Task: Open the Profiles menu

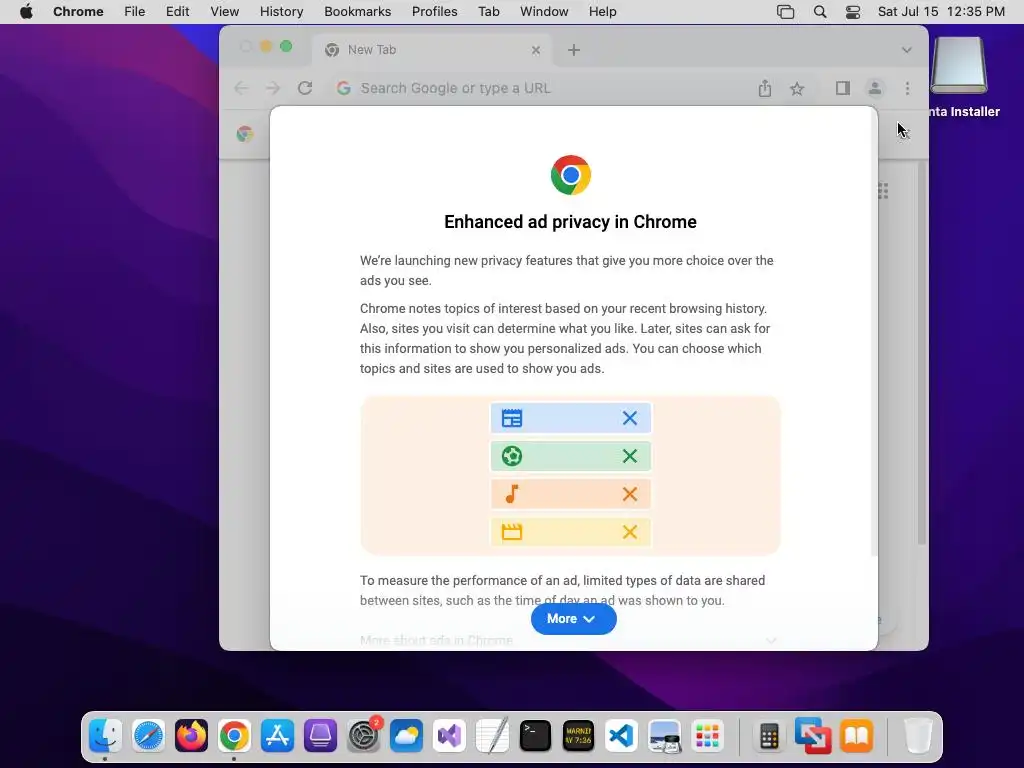Action: point(434,12)
